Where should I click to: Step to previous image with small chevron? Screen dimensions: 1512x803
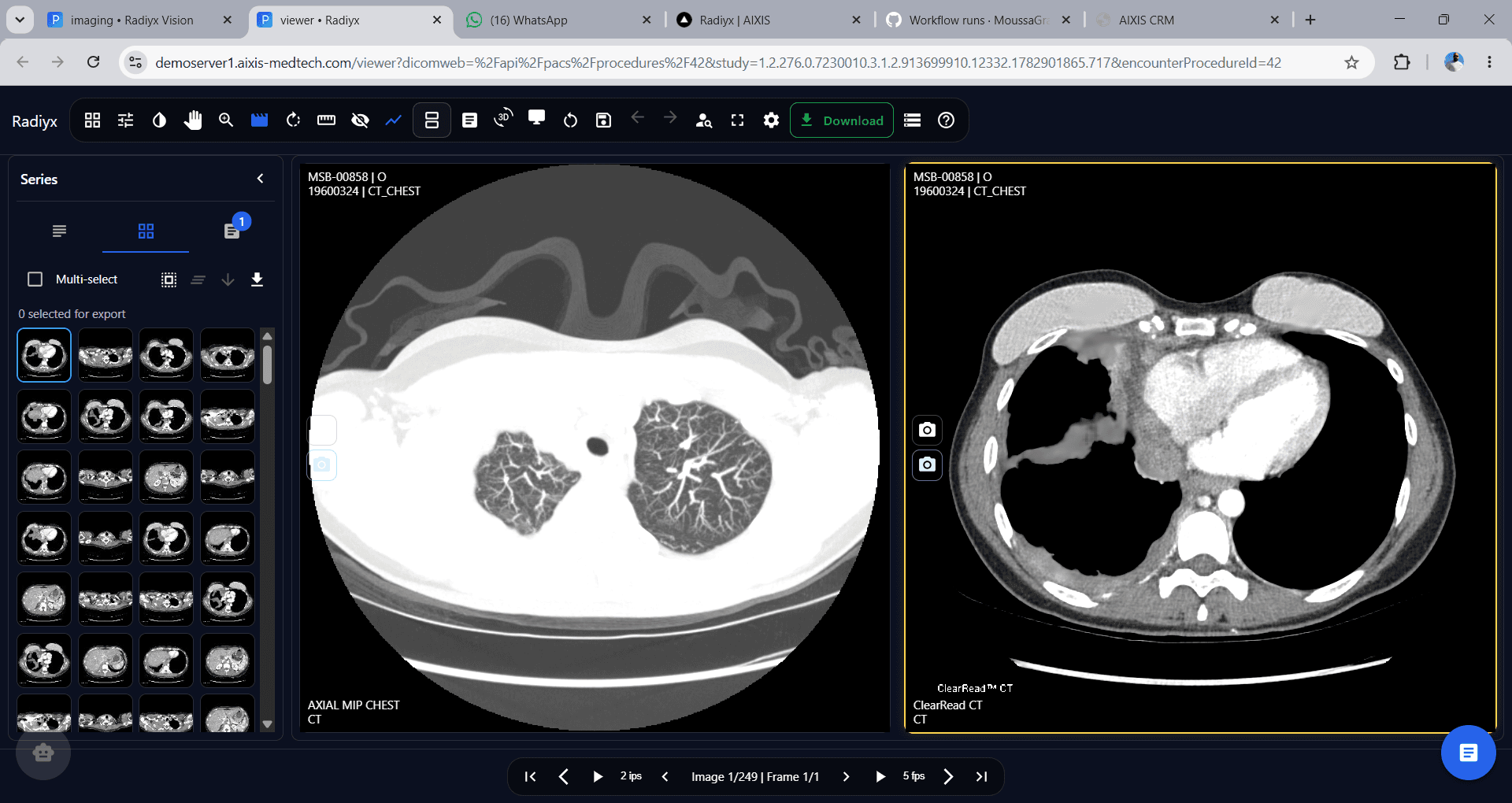point(665,776)
